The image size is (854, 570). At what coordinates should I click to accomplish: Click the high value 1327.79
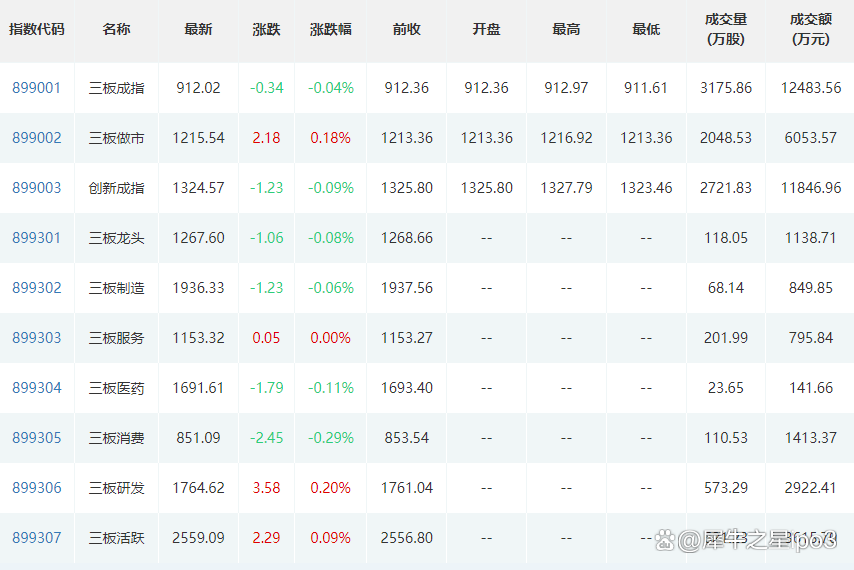[566, 188]
